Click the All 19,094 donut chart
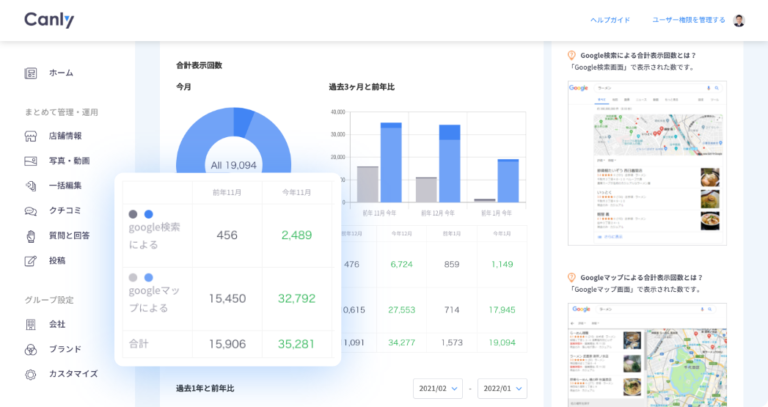The width and height of the screenshot is (768, 407). point(233,140)
